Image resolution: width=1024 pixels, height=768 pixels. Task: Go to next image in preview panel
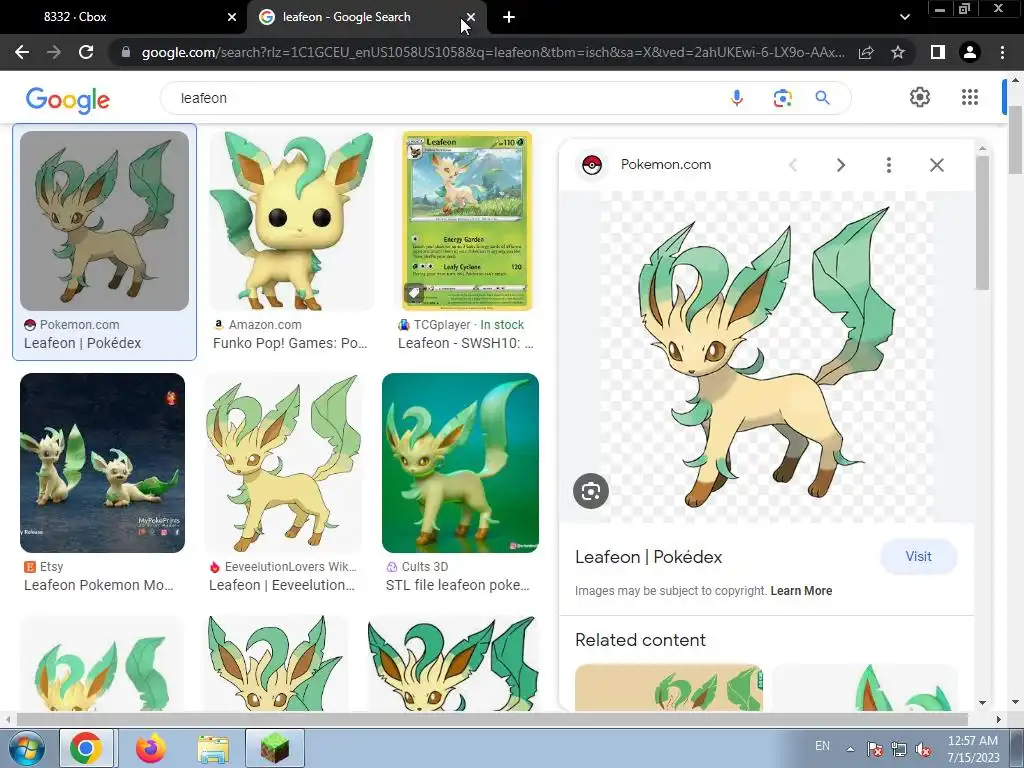point(840,165)
